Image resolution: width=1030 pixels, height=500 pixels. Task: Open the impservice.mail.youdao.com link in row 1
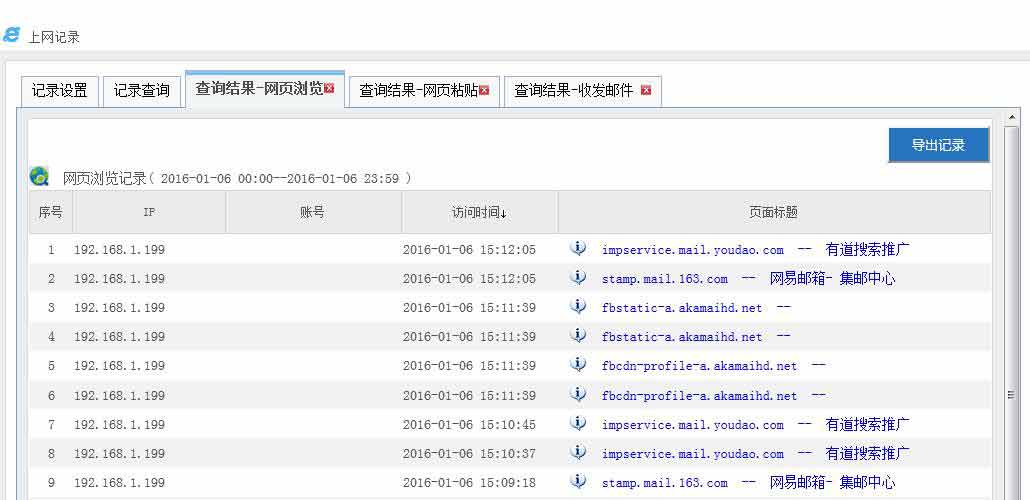(x=692, y=250)
